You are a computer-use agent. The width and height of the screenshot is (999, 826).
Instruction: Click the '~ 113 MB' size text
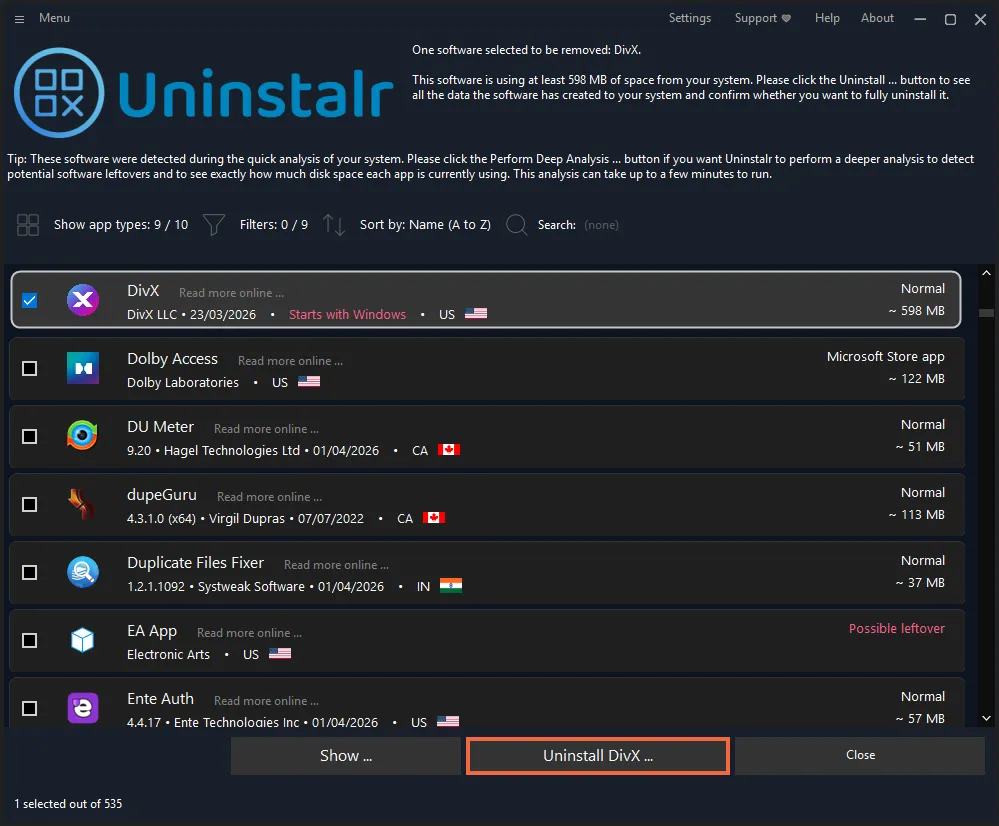[916, 514]
